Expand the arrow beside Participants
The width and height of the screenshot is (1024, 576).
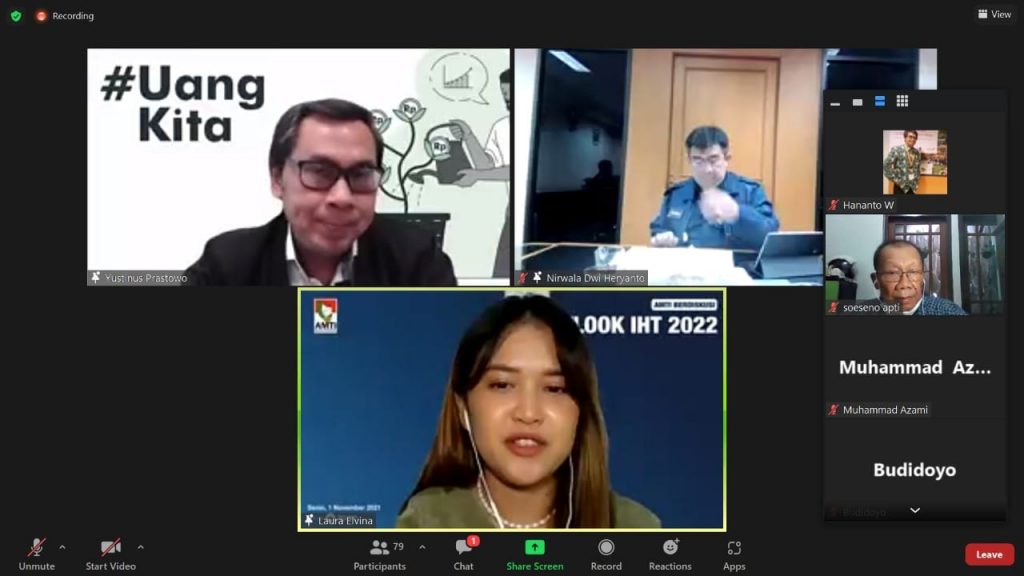pos(422,547)
